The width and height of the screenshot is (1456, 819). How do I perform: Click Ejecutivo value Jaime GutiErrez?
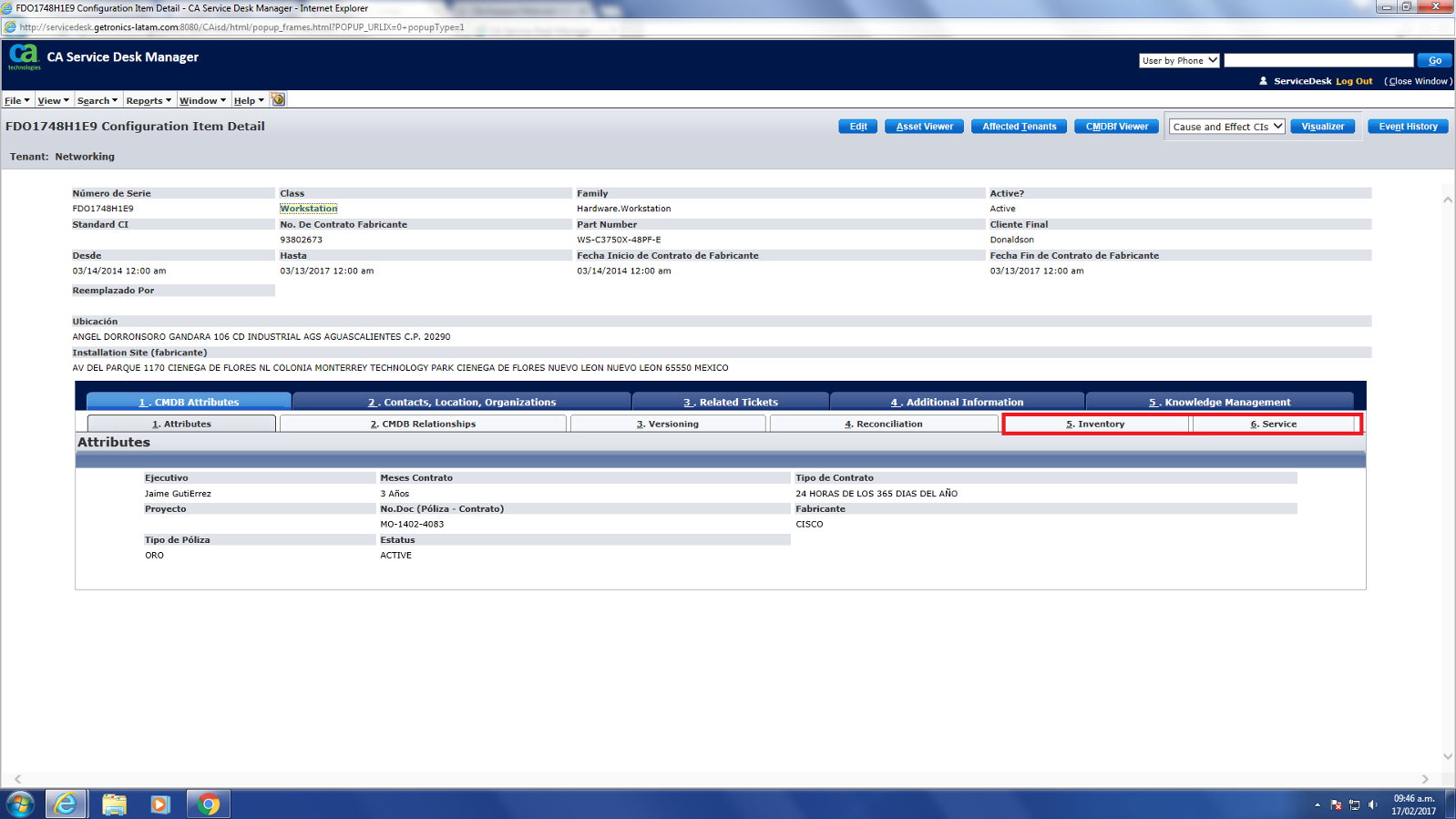(x=178, y=494)
